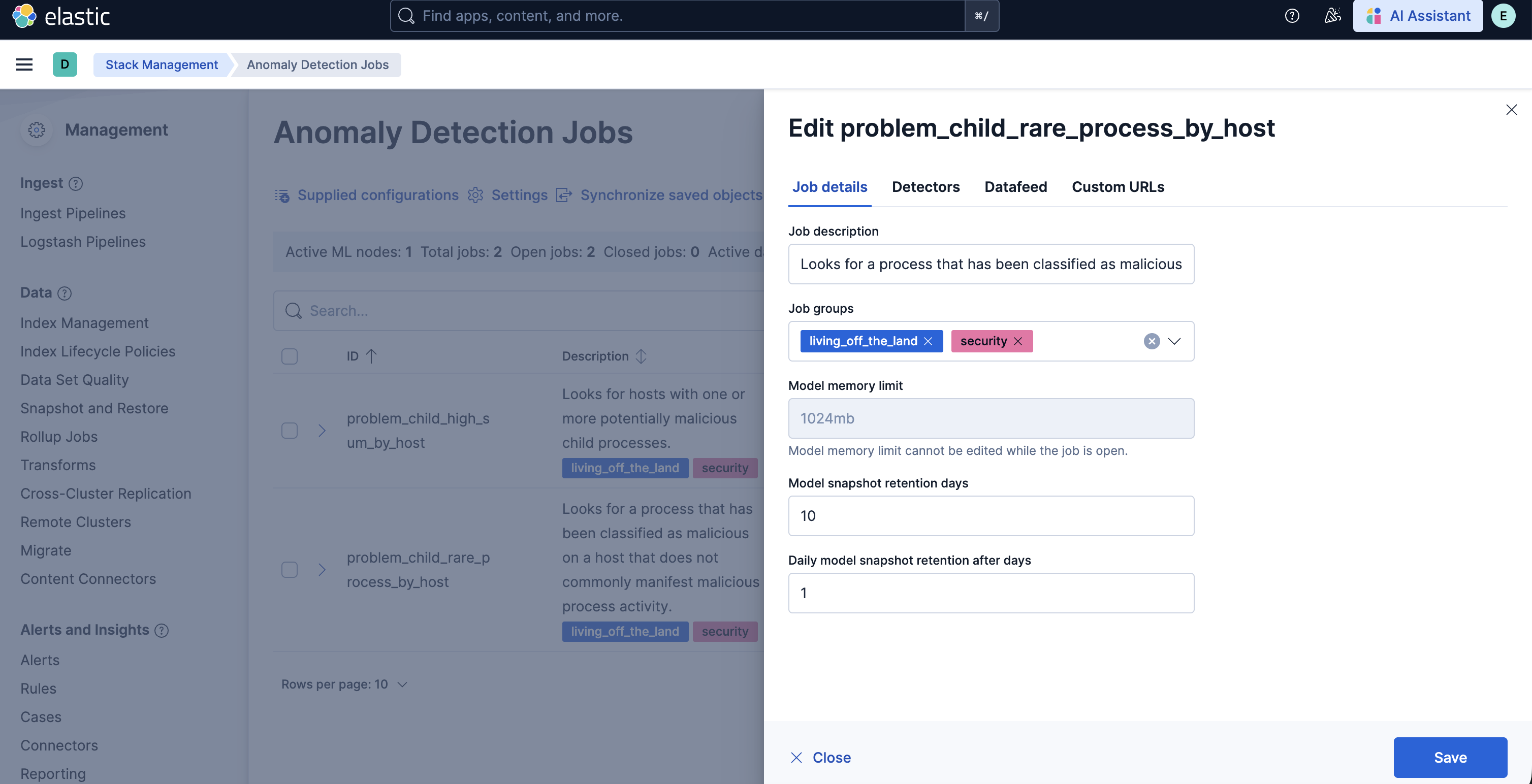This screenshot has height=784, width=1532.
Task: Clear all job groups with the clear icon
Action: coord(1152,341)
